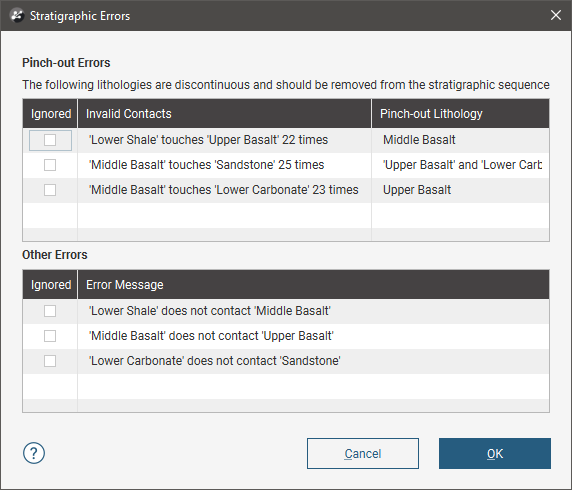
Task: Click the Invalid Contacts column header
Action: 224,114
